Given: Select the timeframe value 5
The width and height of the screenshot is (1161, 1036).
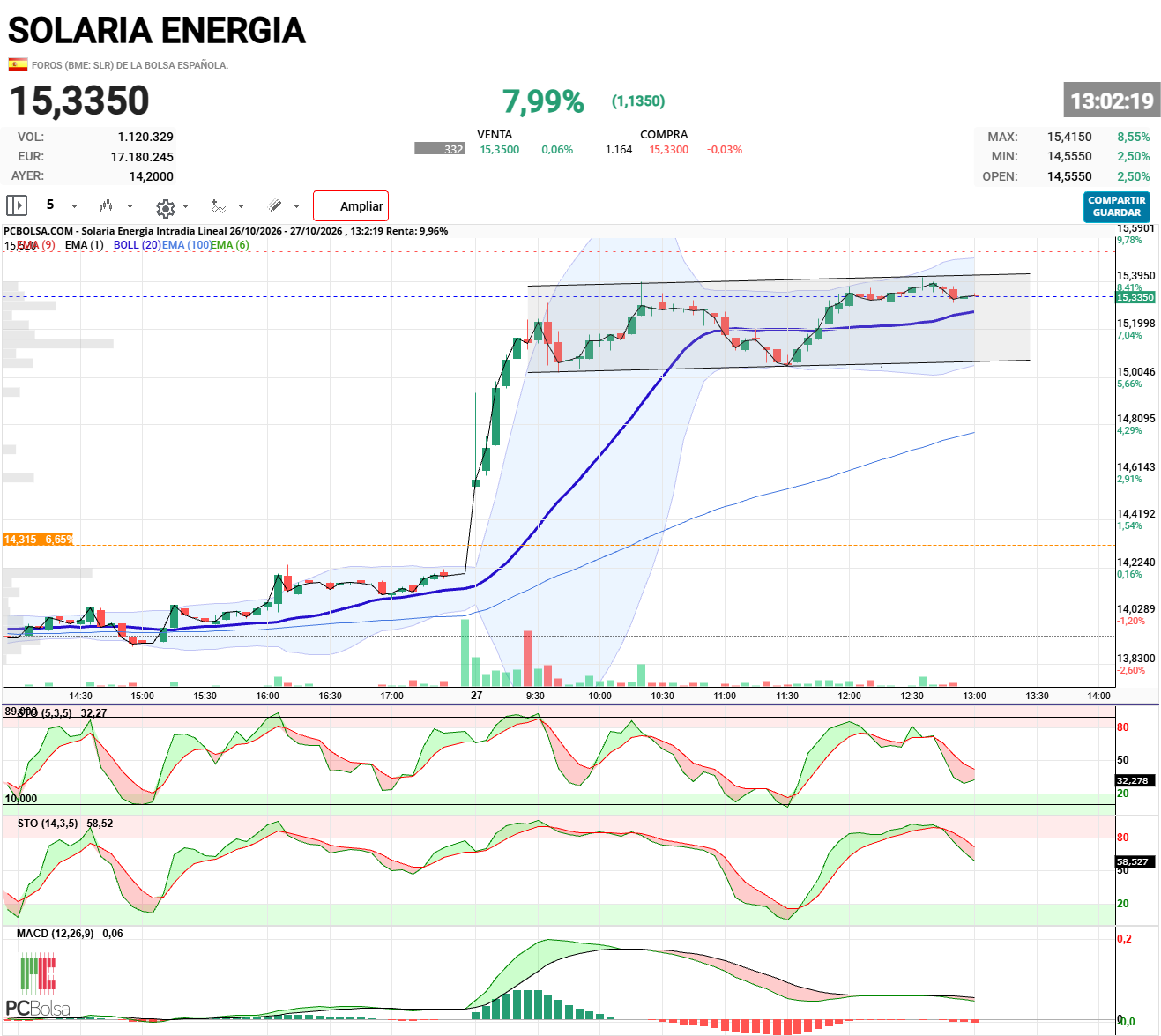Looking at the screenshot, I should (x=50, y=205).
